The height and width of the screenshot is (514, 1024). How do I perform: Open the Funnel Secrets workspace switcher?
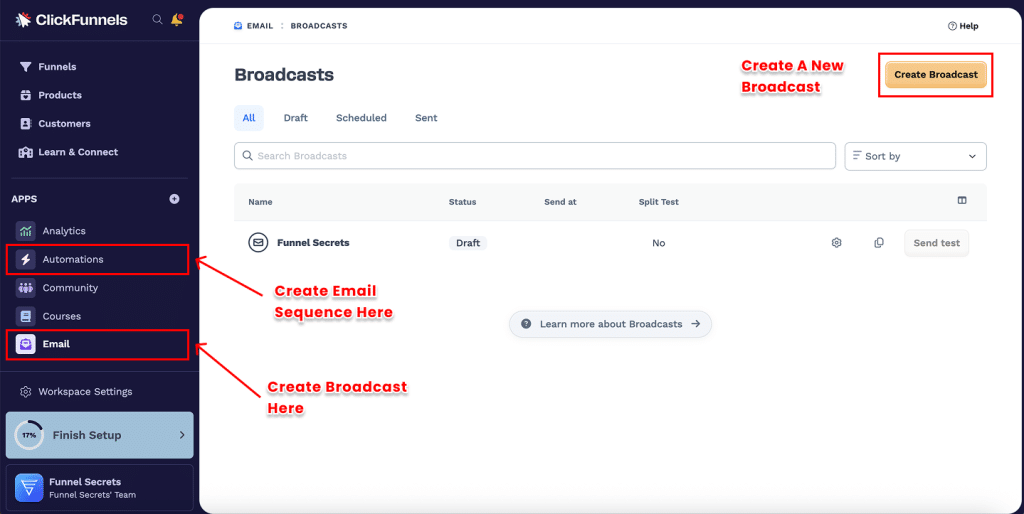100,488
